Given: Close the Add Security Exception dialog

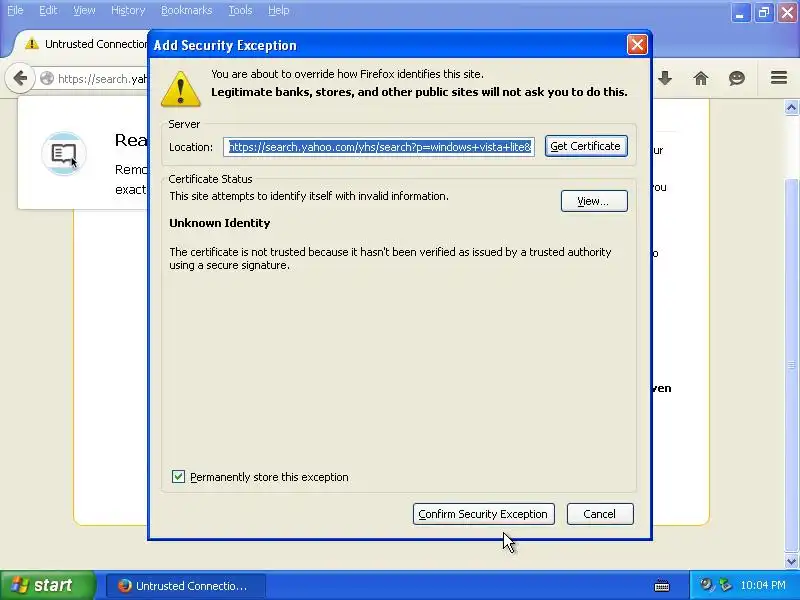Looking at the screenshot, I should (637, 45).
